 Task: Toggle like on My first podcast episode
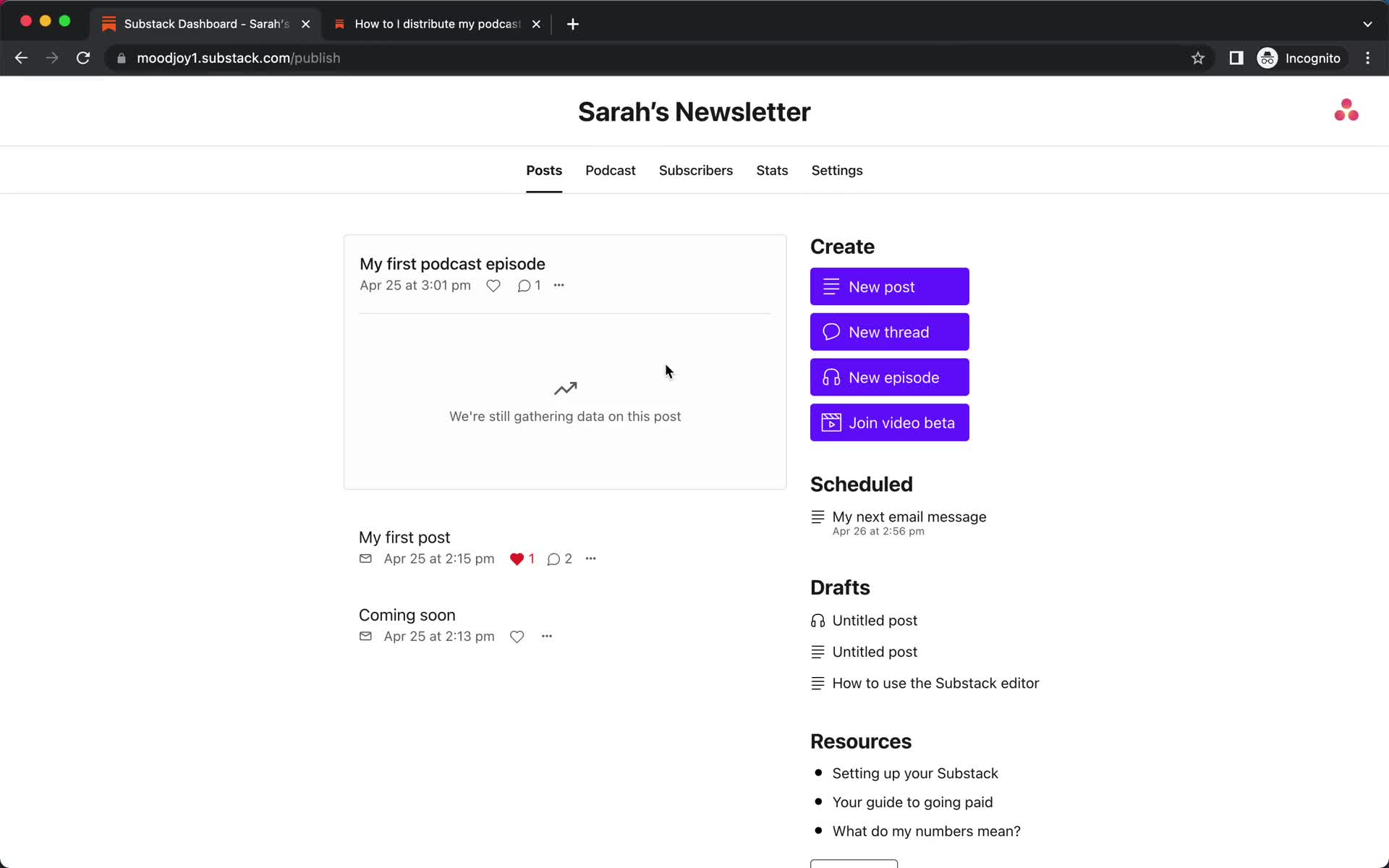coord(493,285)
